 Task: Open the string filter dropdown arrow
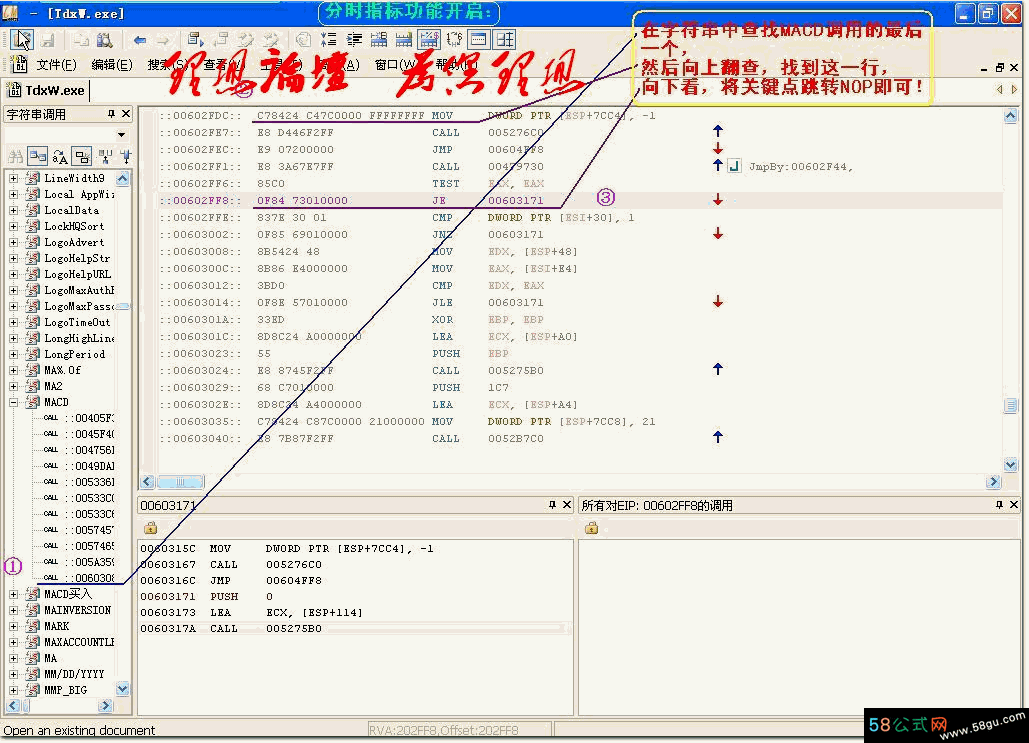tap(121, 135)
